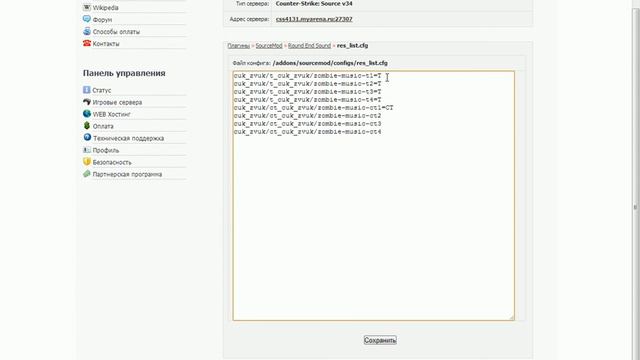Click the WEB Хостинг globe icon
The width and height of the screenshot is (640, 360).
pos(87,113)
